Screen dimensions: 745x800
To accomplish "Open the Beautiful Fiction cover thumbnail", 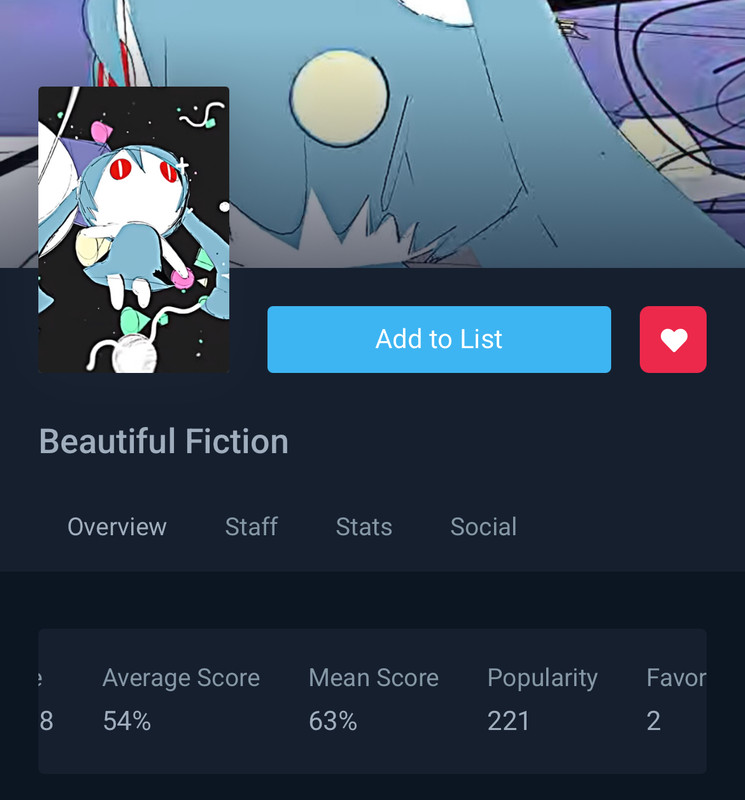I will click(134, 230).
